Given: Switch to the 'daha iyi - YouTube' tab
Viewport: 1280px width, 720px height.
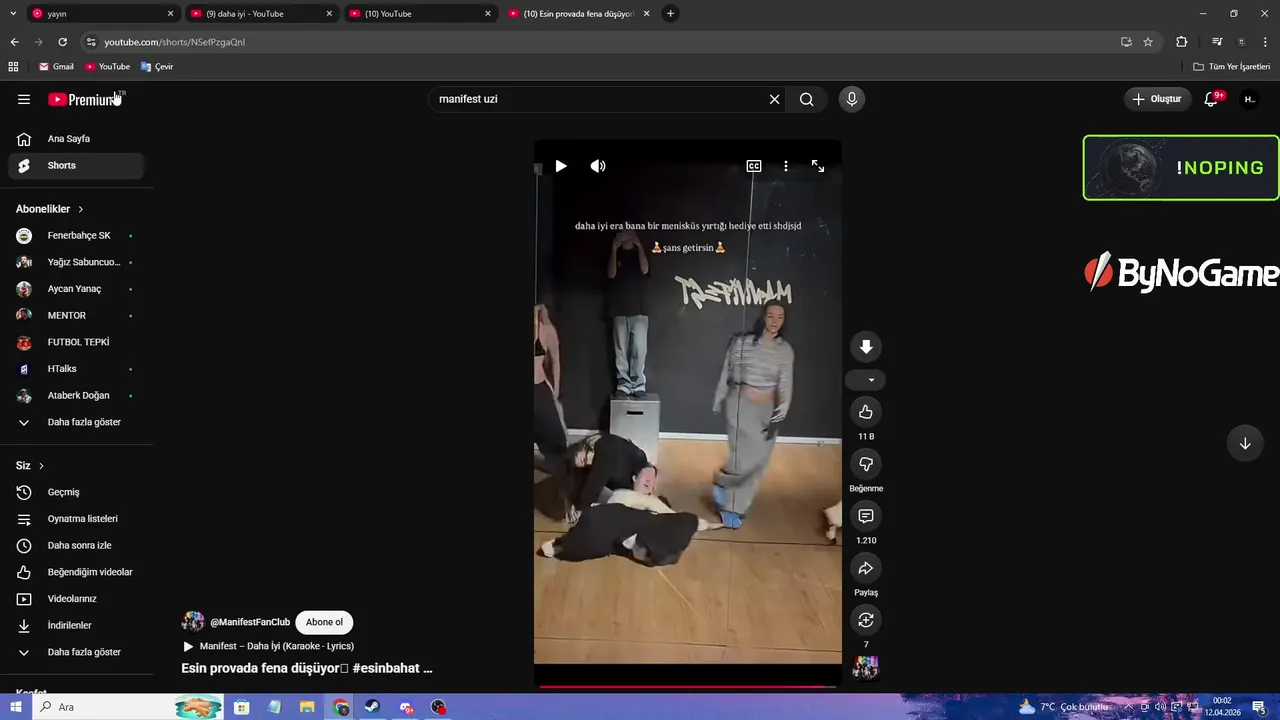Looking at the screenshot, I should [x=261, y=14].
